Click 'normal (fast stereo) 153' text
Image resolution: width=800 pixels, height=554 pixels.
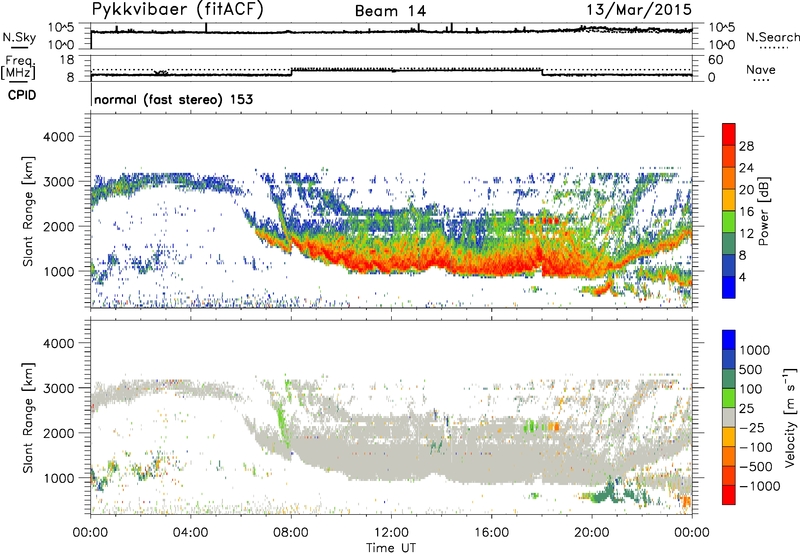click(x=173, y=100)
